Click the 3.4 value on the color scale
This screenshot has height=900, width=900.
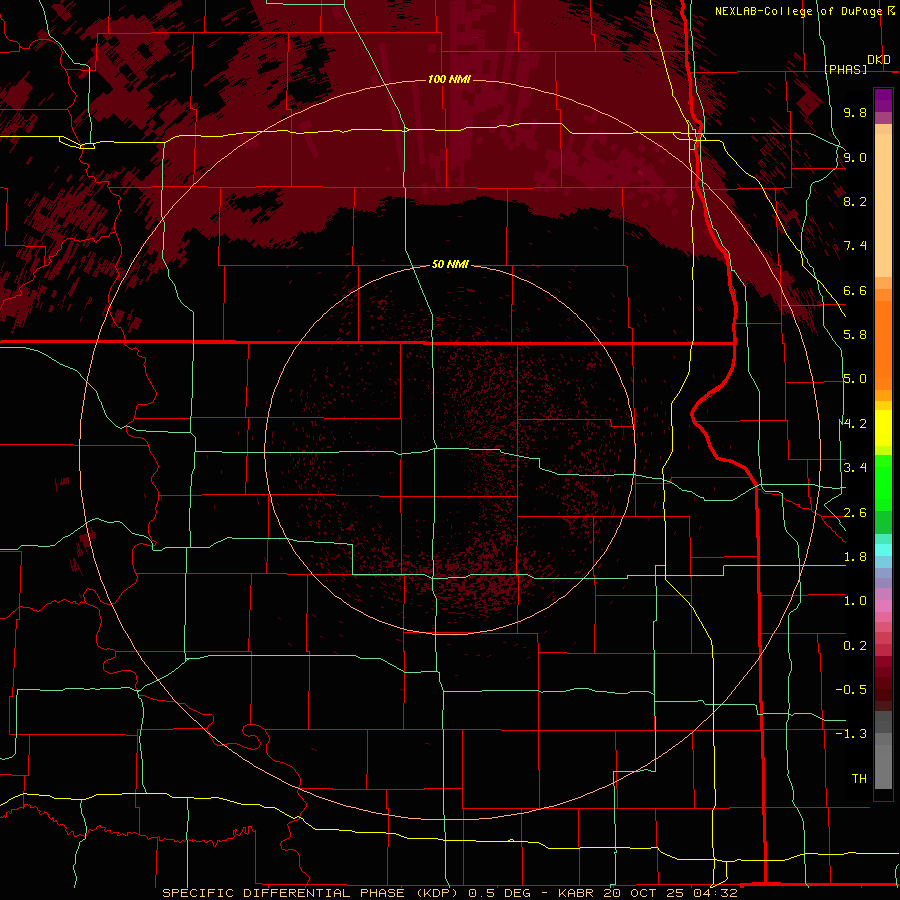tap(855, 467)
